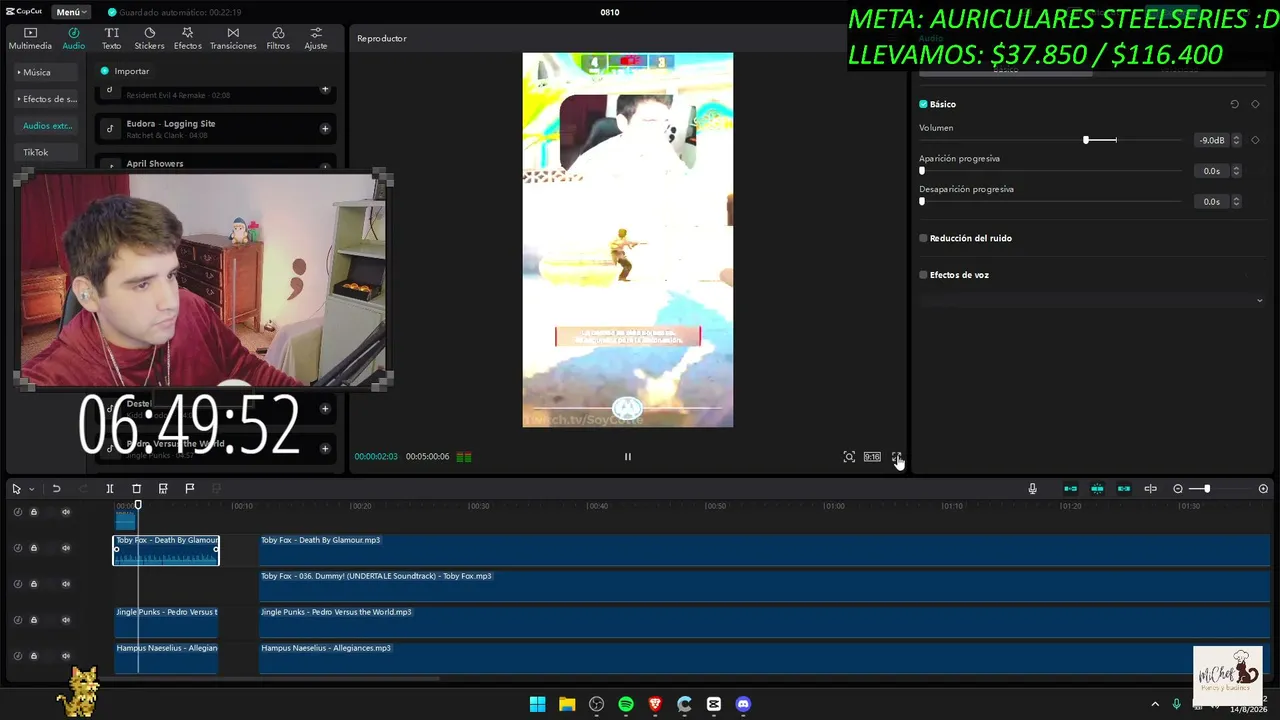Viewport: 1280px width, 720px height.
Task: Click the preview zoom-to-fit icon
Action: pyautogui.click(x=849, y=457)
